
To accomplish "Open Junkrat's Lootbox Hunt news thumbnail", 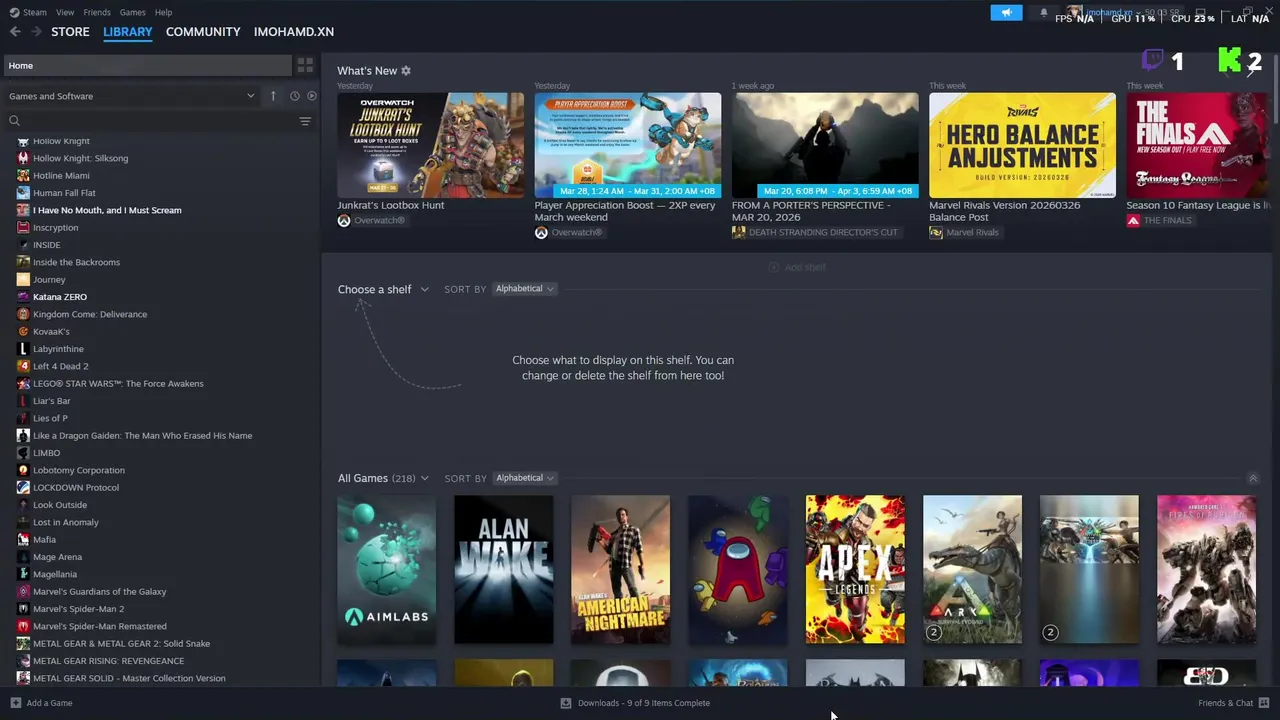I will (x=430, y=145).
